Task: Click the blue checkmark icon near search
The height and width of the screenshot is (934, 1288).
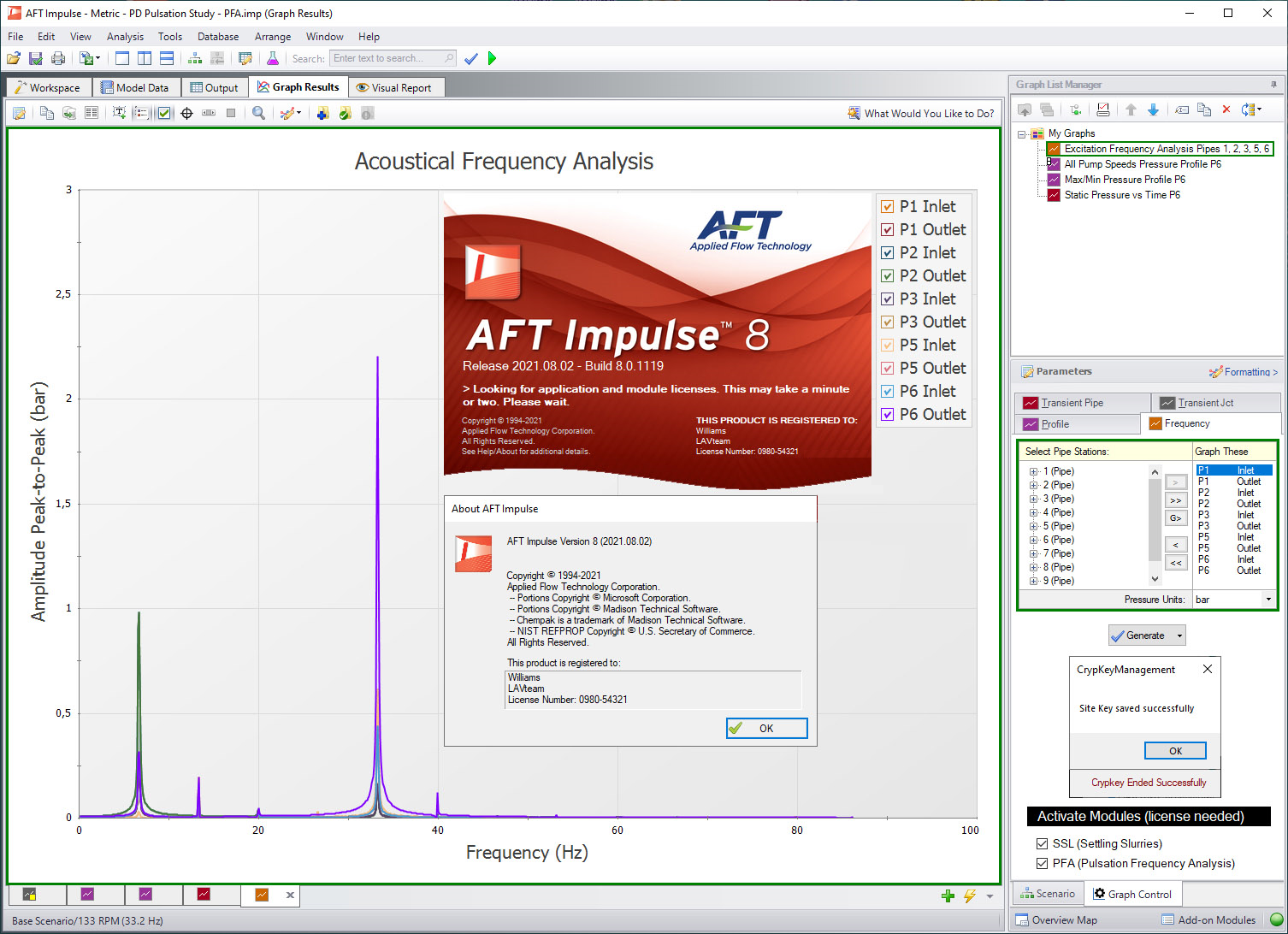Action: click(x=470, y=58)
